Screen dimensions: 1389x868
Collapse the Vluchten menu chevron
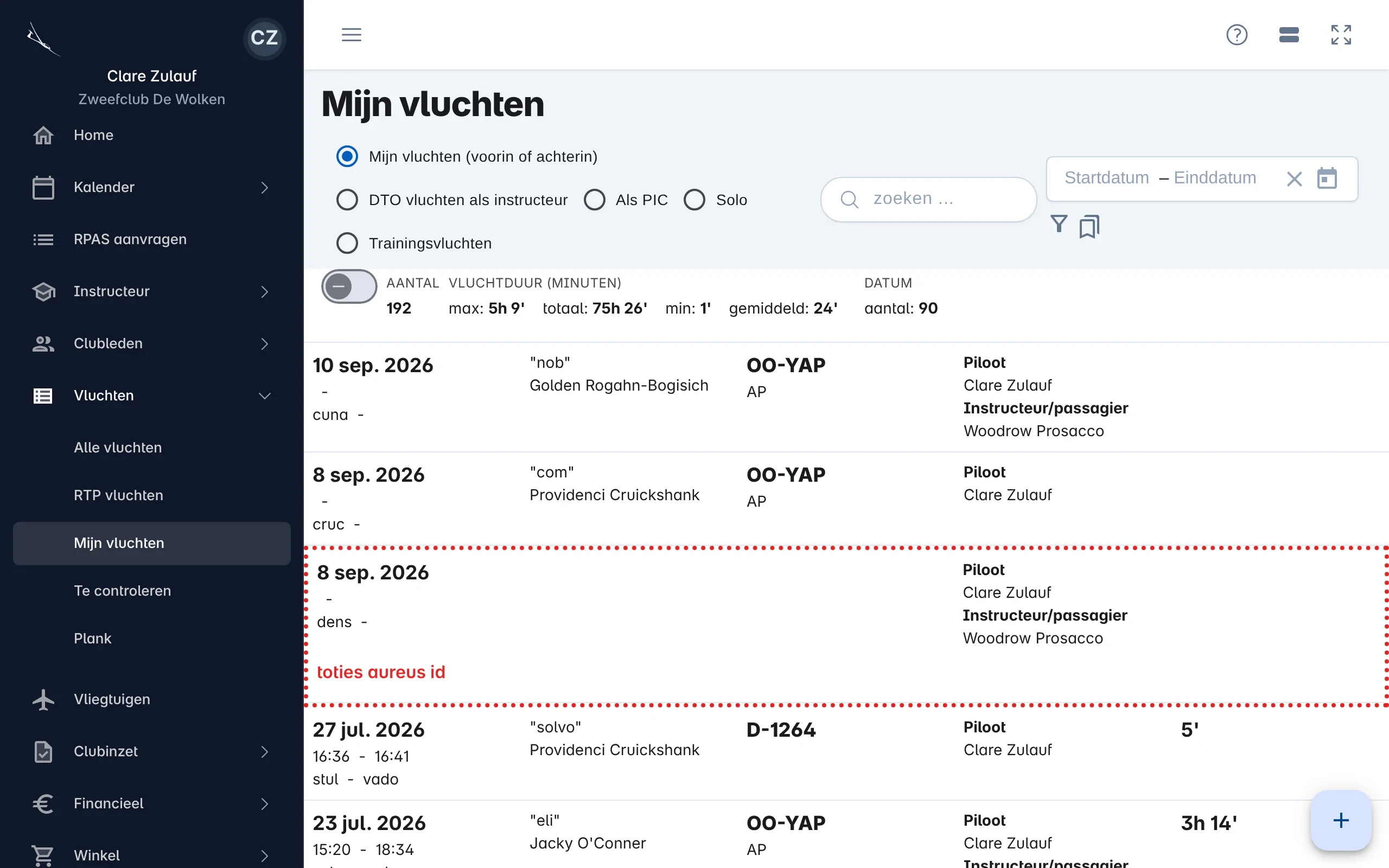[265, 396]
